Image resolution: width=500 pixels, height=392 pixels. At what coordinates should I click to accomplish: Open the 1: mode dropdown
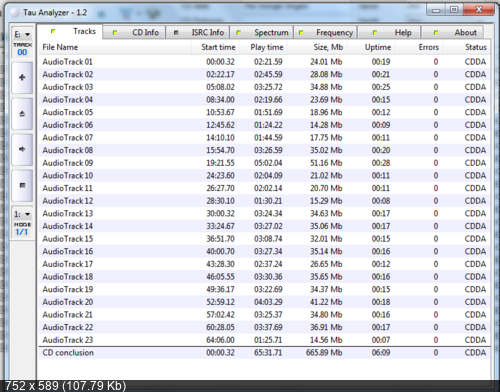[22, 214]
